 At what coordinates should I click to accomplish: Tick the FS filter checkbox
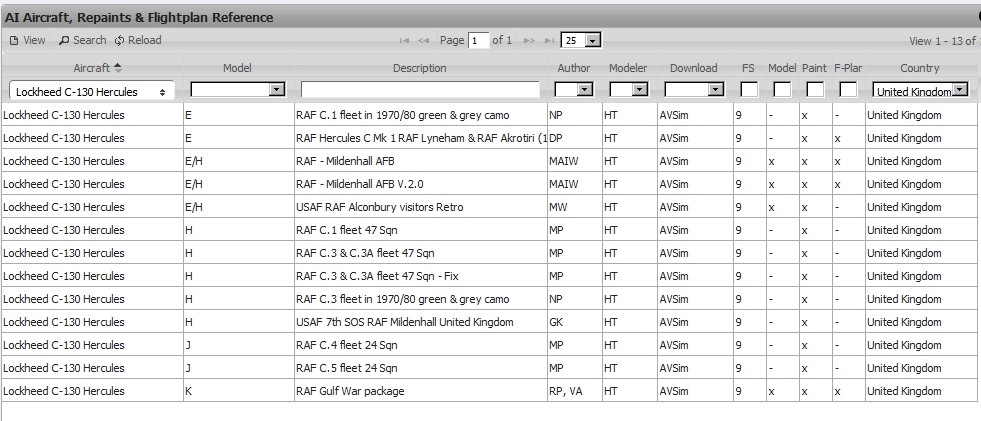[748, 90]
